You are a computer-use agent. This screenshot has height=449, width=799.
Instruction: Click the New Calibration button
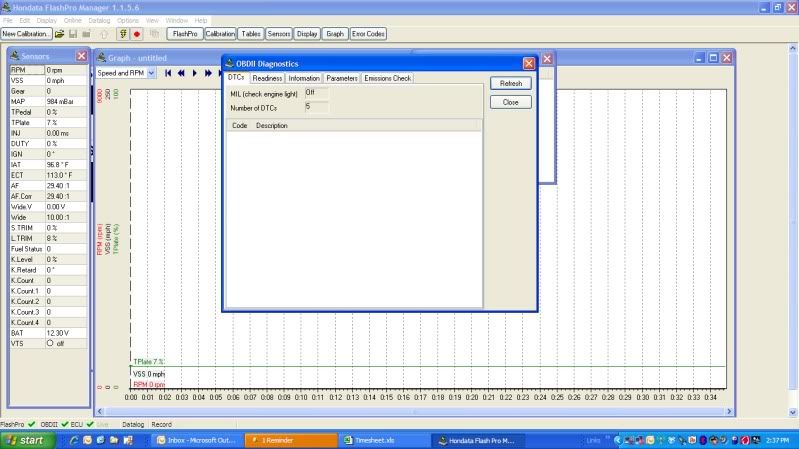[26, 34]
